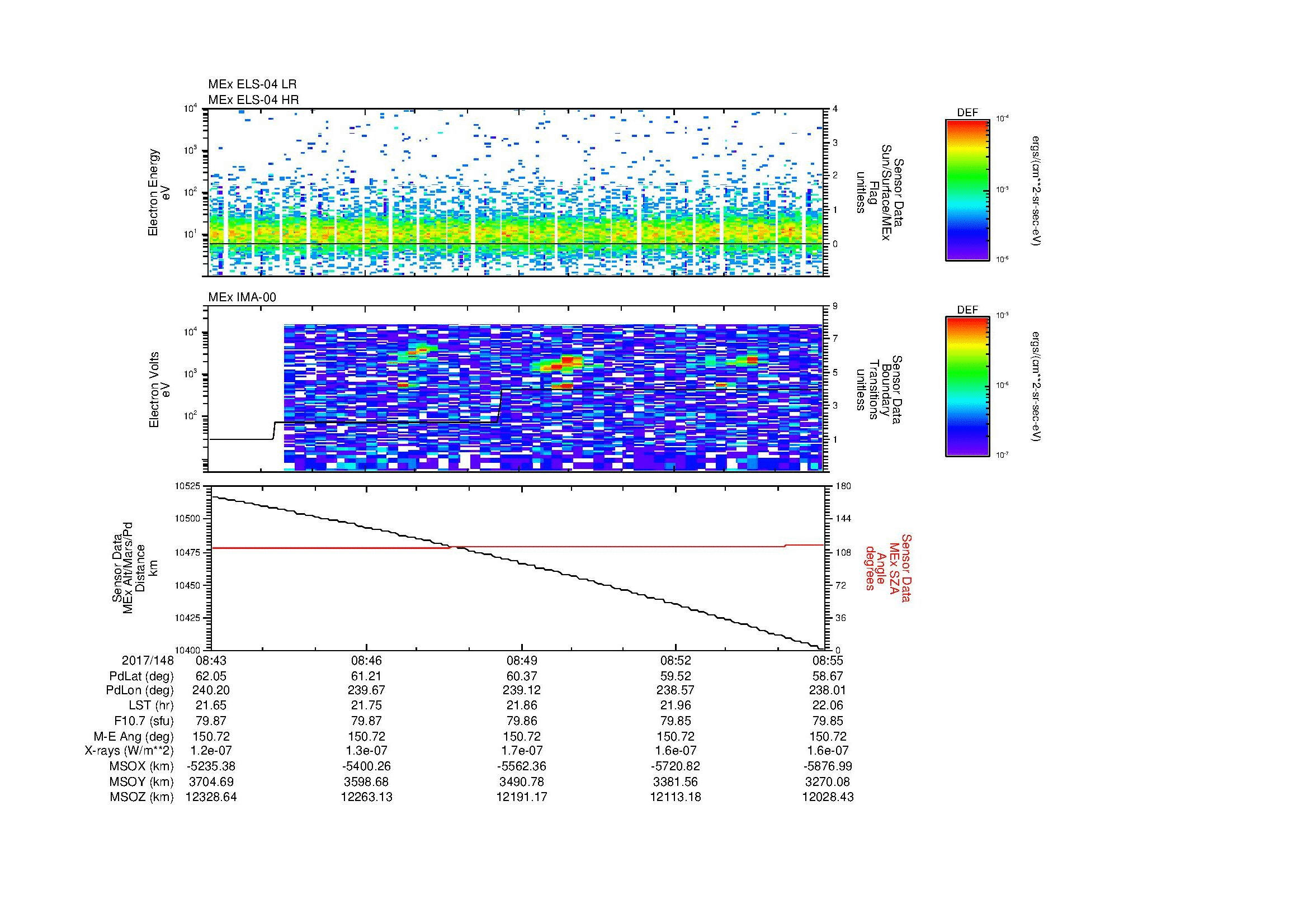Image resolution: width=1308 pixels, height=924 pixels.
Task: Click the 10475 altitude axis tick
Action: tap(187, 552)
